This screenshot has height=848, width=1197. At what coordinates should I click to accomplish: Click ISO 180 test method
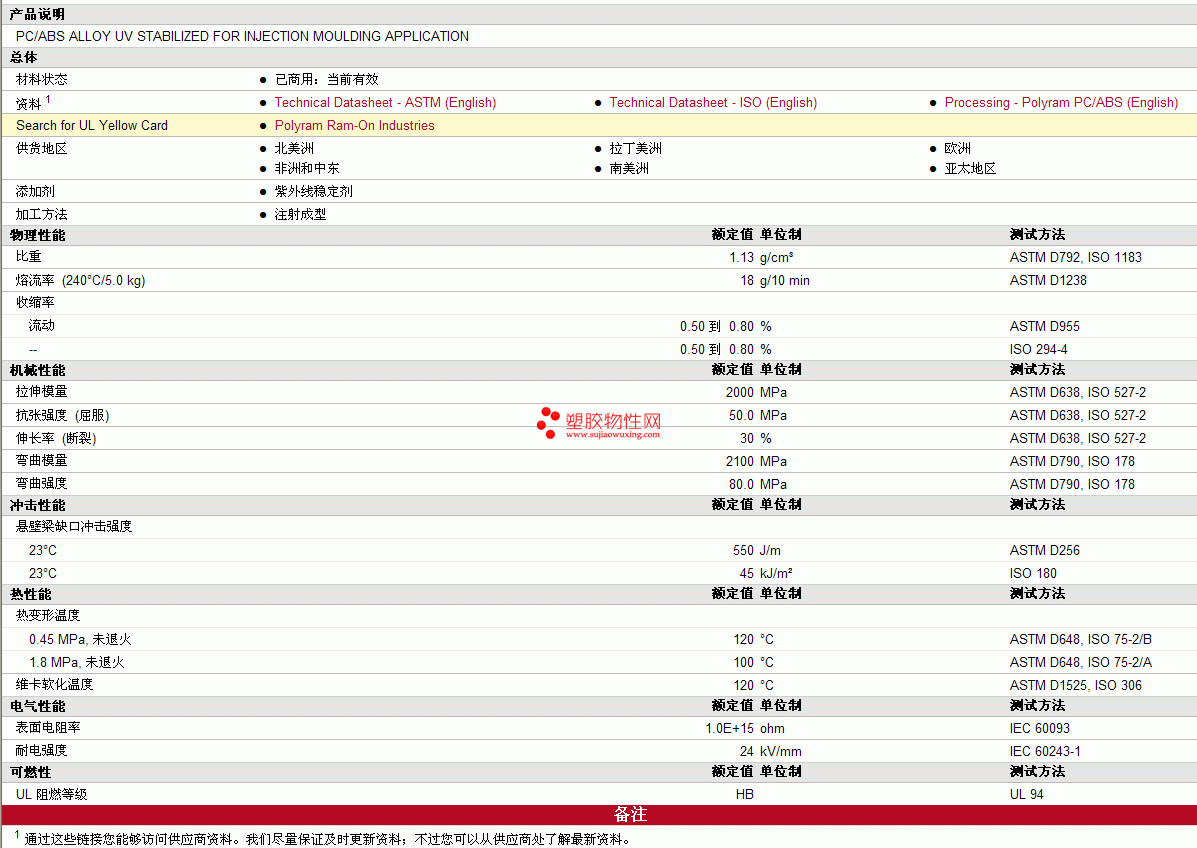(1033, 573)
